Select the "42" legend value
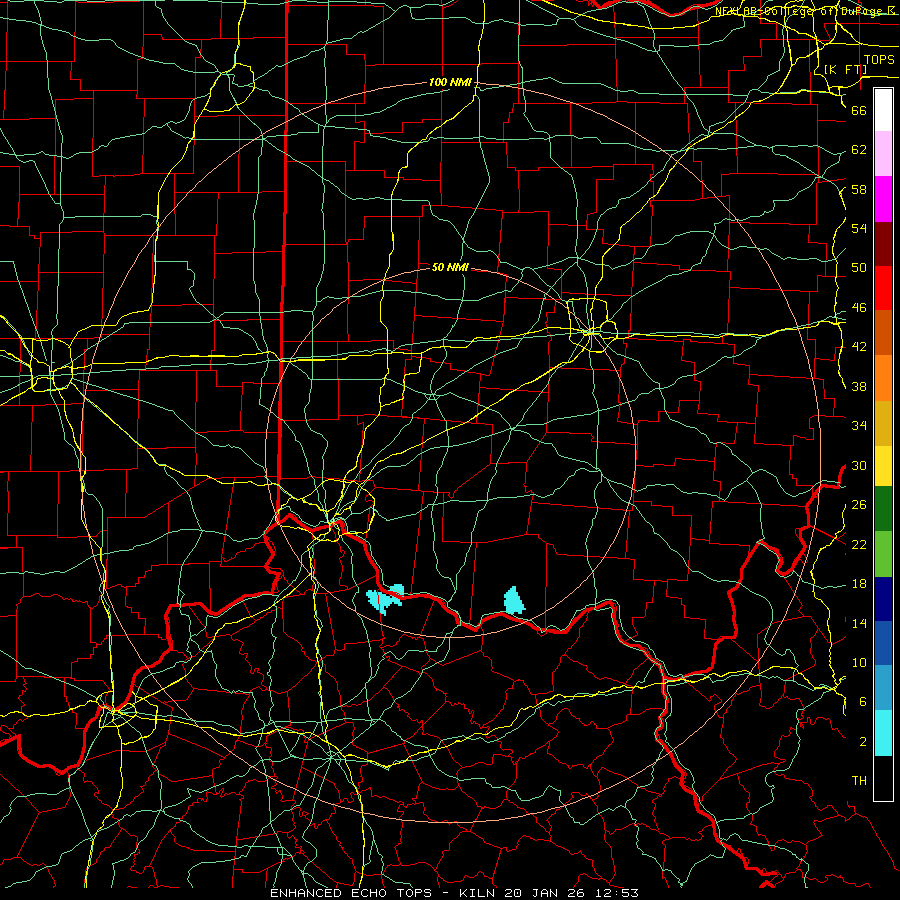900x900 pixels. (859, 347)
